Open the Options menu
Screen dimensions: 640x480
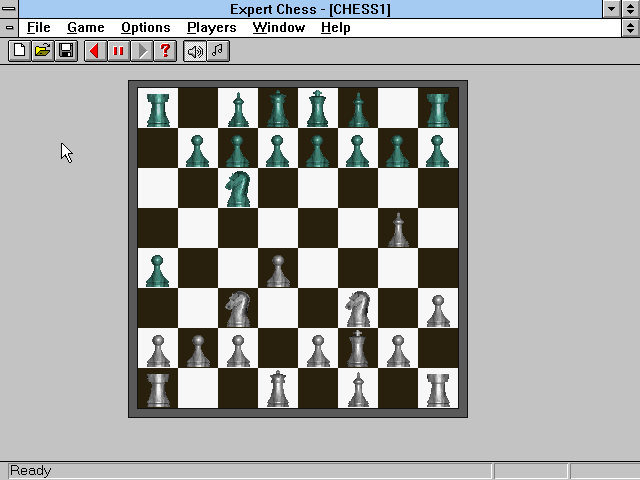click(x=146, y=28)
